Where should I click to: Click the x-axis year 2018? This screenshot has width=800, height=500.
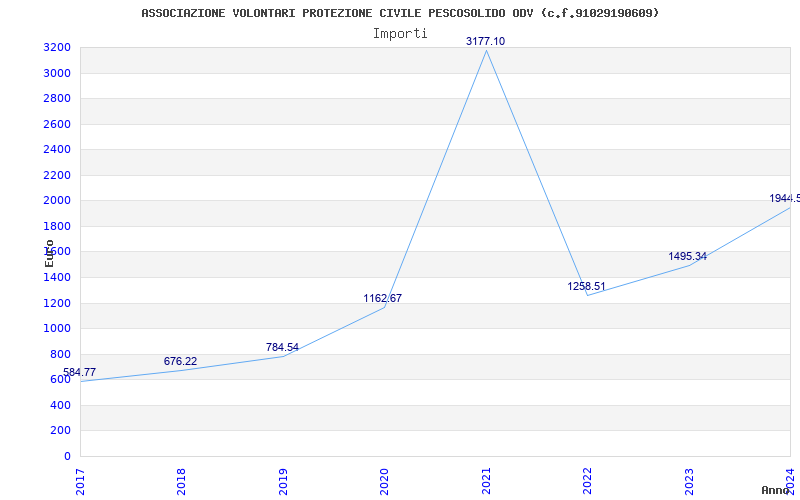point(181,481)
